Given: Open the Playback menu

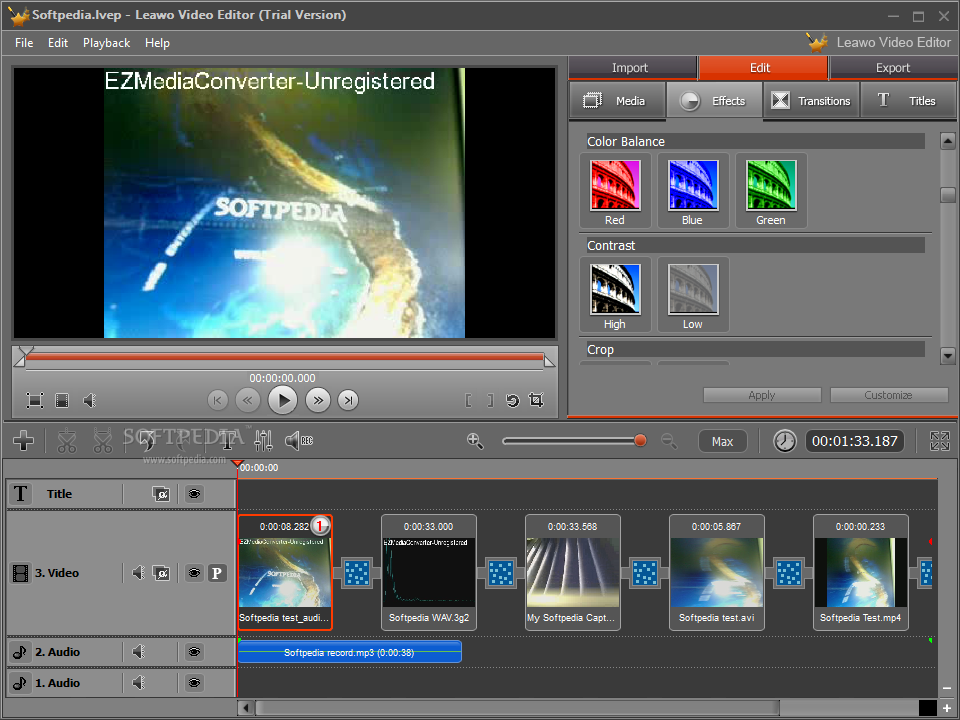Looking at the screenshot, I should coord(107,43).
